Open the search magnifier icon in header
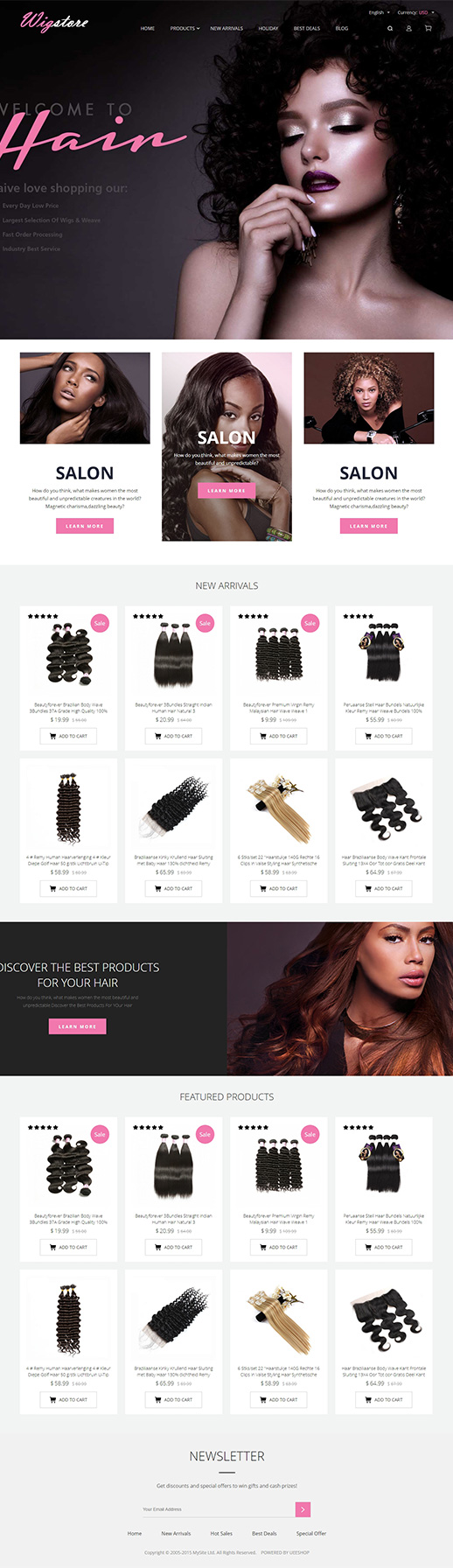This screenshot has height=1568, width=453. 390,28
